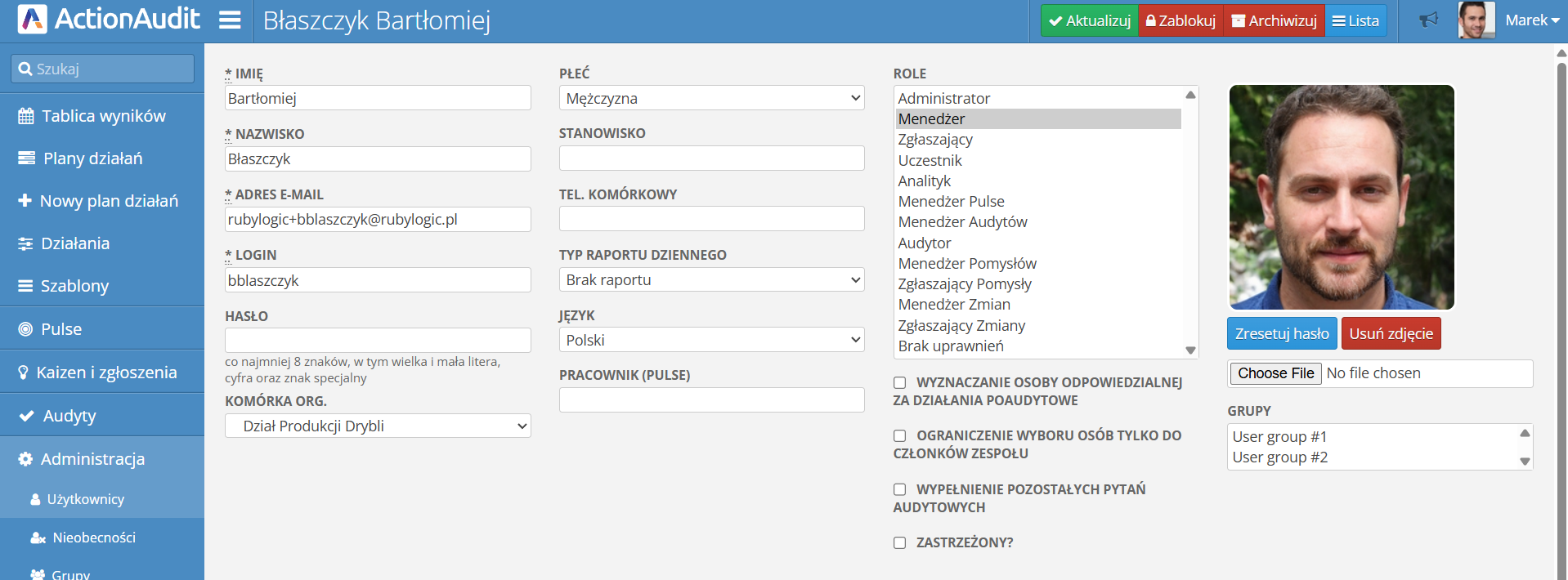1568x580 pixels.
Task: Click the Role list scrollbar down arrow
Action: pyautogui.click(x=1190, y=350)
